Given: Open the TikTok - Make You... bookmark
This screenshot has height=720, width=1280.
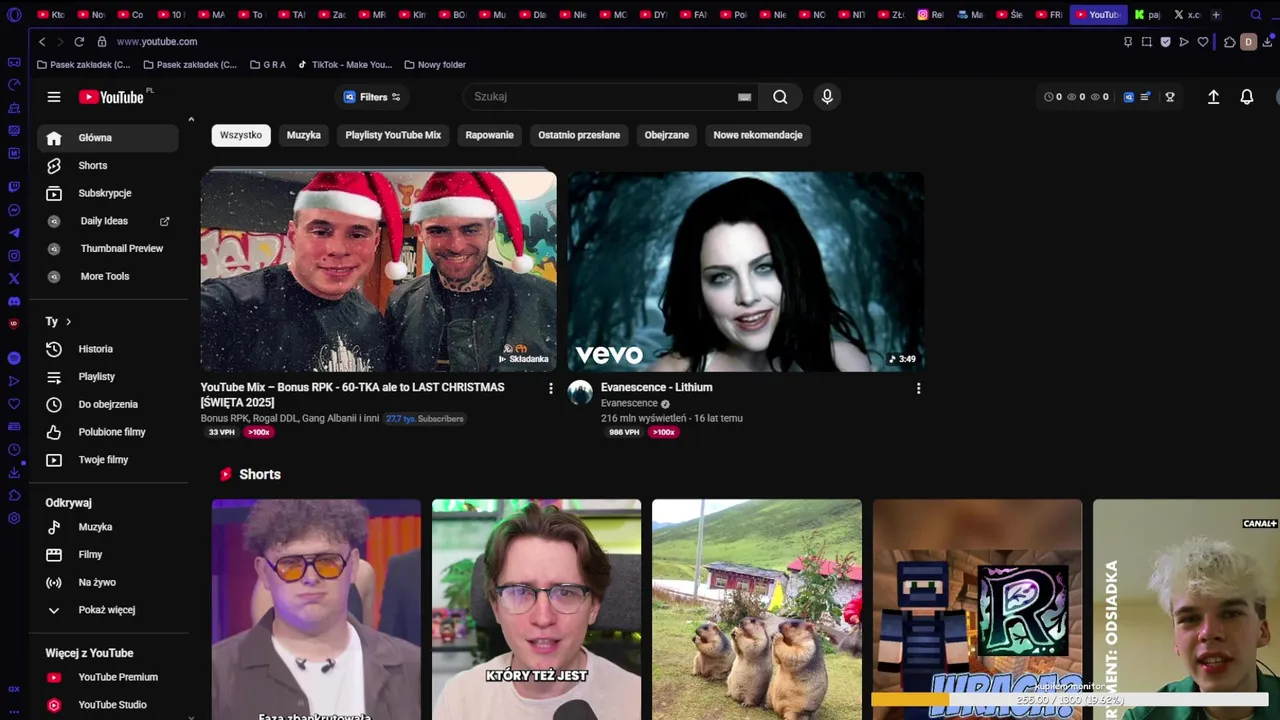Looking at the screenshot, I should [344, 65].
